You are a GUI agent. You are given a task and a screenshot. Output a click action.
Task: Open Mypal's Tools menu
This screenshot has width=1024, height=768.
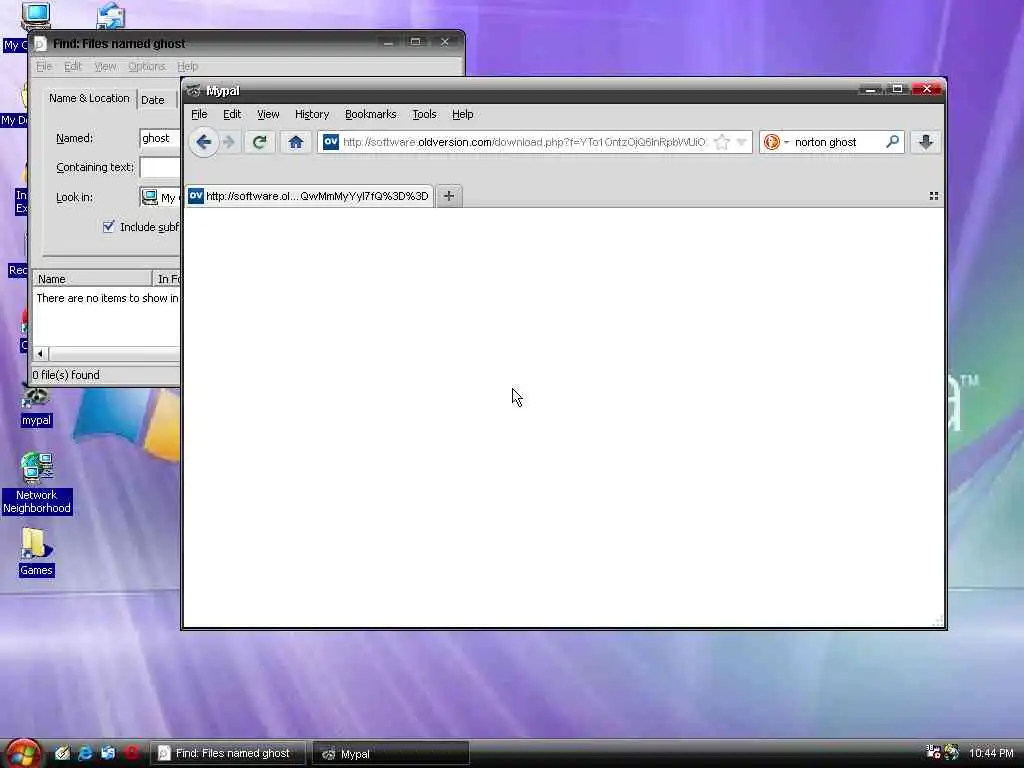point(424,114)
